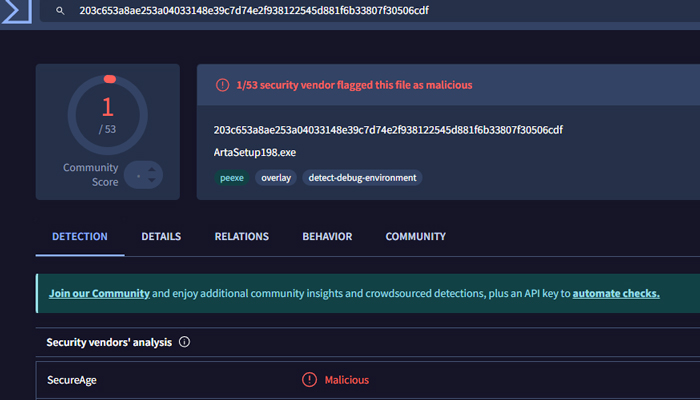Viewport: 700px width, 400px height.
Task: Open the DETECTION tab
Action: point(80,236)
